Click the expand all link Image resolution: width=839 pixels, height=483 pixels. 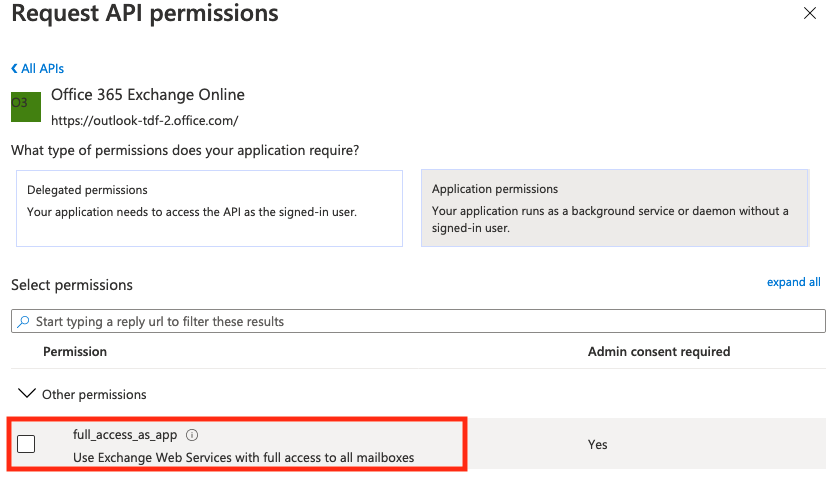[793, 282]
